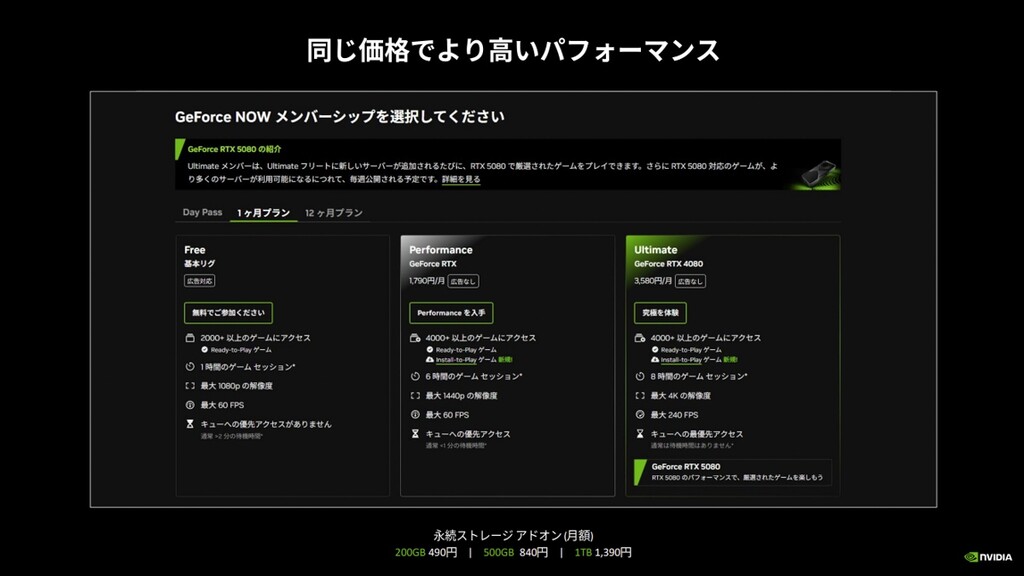Image resolution: width=1024 pixels, height=576 pixels.
Task: Click the 永続ストレージ アドオン(月額) label
Action: point(513,536)
